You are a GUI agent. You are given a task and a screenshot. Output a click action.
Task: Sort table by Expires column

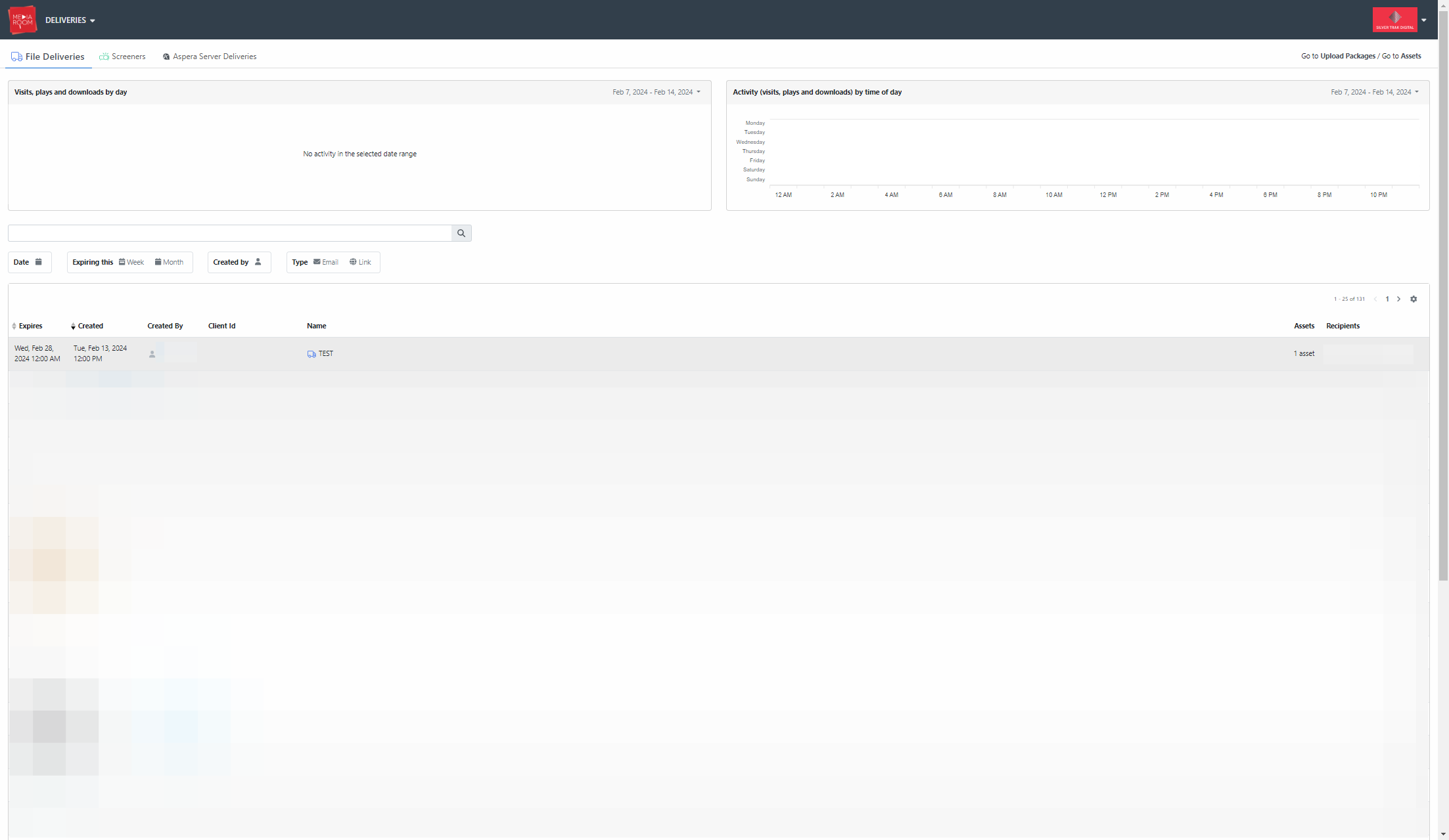click(x=27, y=326)
